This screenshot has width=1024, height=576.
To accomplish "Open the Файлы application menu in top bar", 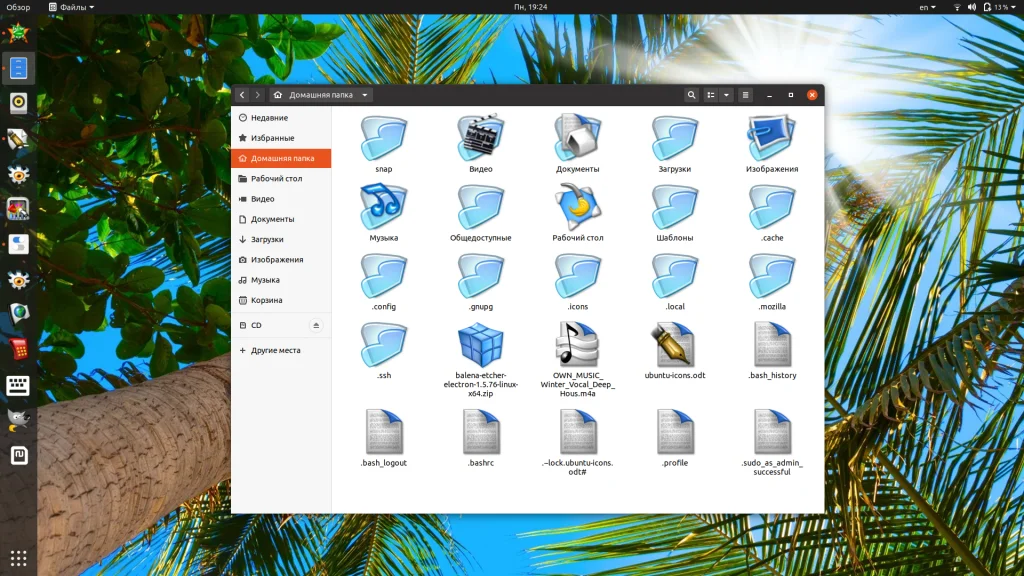I will pyautogui.click(x=71, y=7).
